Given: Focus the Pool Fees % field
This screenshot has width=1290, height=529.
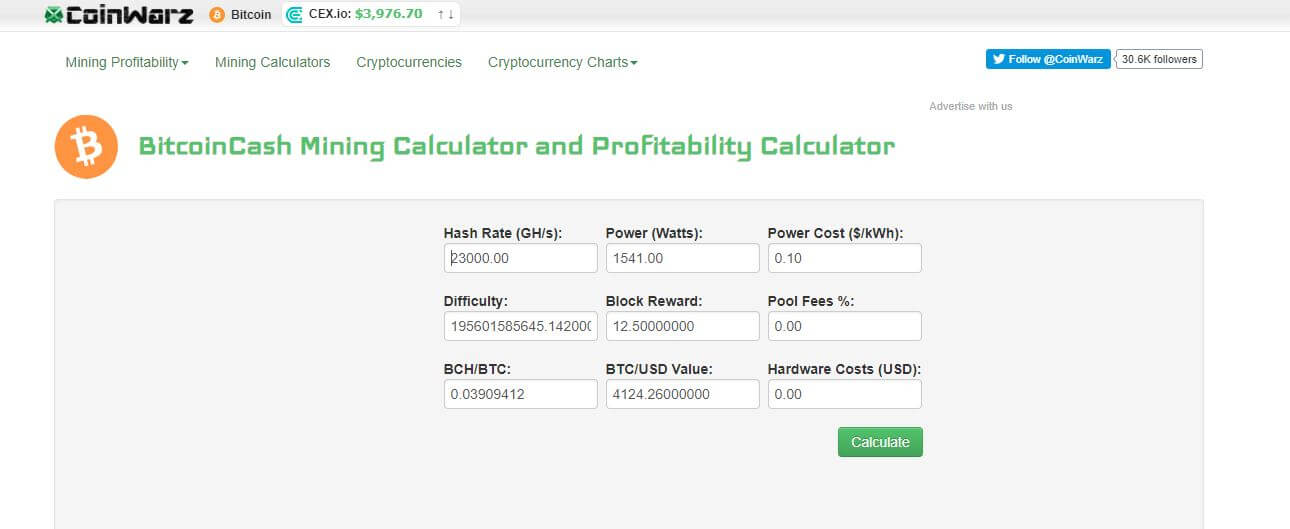Looking at the screenshot, I should (x=845, y=326).
